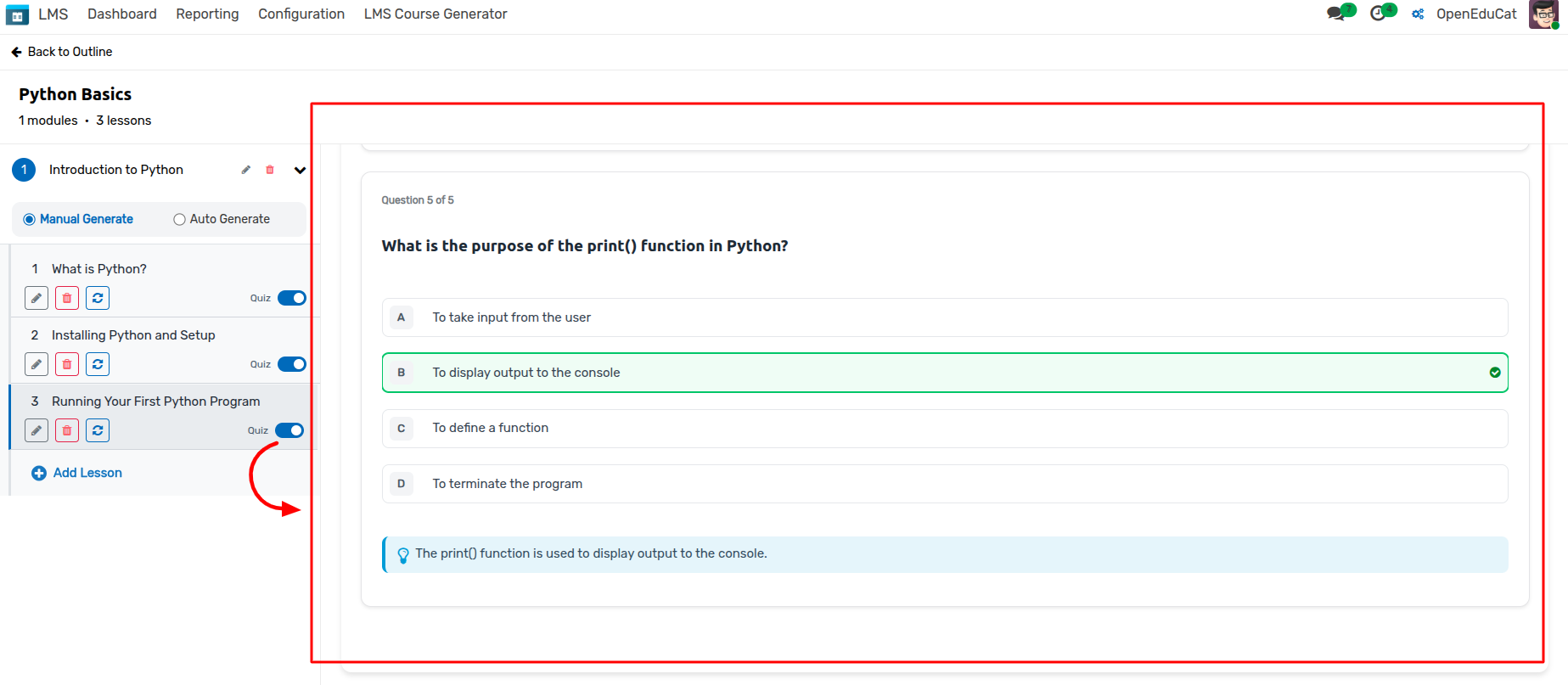Open lesson Running Your First Python Program

pyautogui.click(x=156, y=401)
